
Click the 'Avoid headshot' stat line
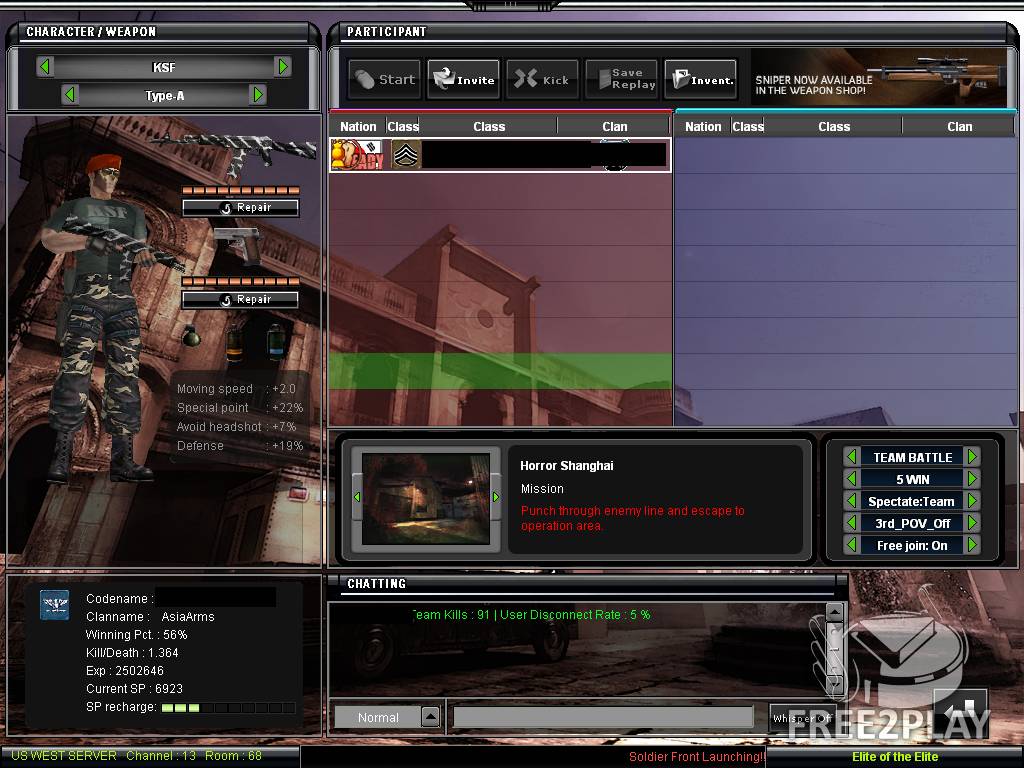pyautogui.click(x=236, y=426)
